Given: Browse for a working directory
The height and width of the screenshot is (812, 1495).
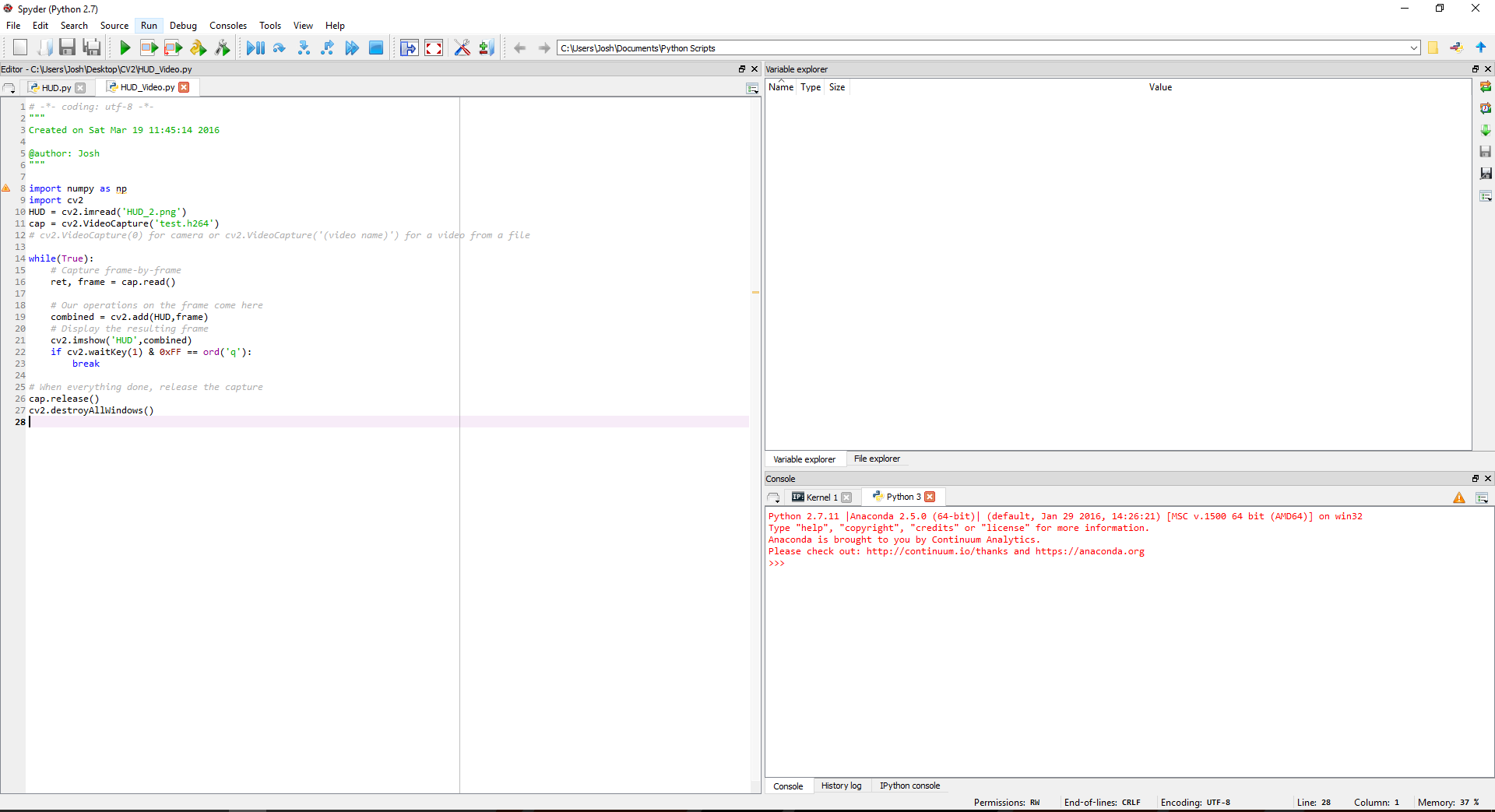Looking at the screenshot, I should (1433, 47).
